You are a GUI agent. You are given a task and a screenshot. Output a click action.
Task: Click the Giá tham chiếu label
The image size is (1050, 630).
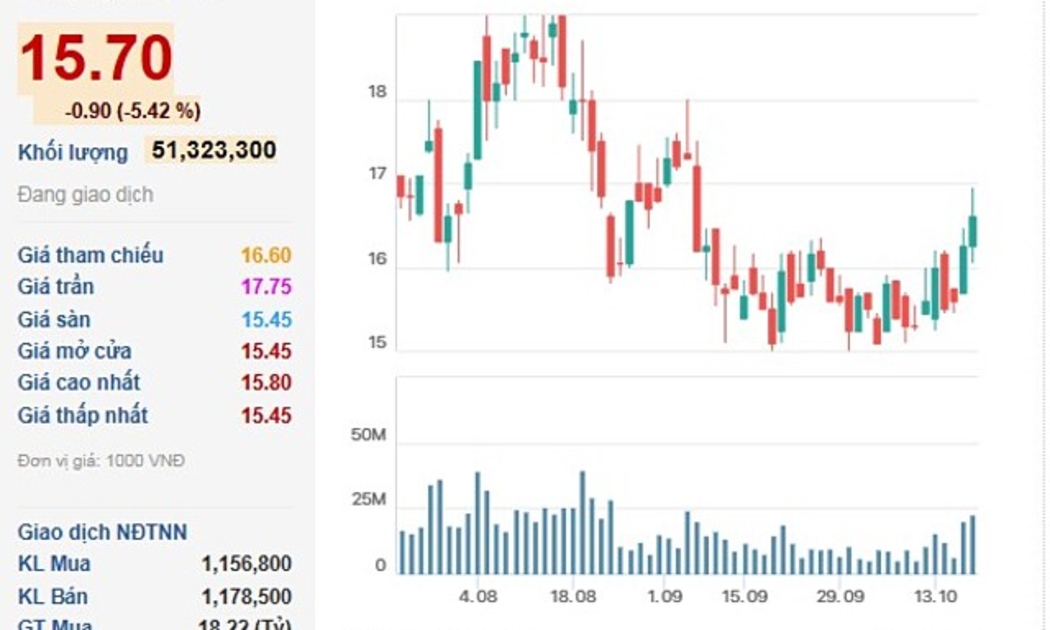(x=90, y=255)
